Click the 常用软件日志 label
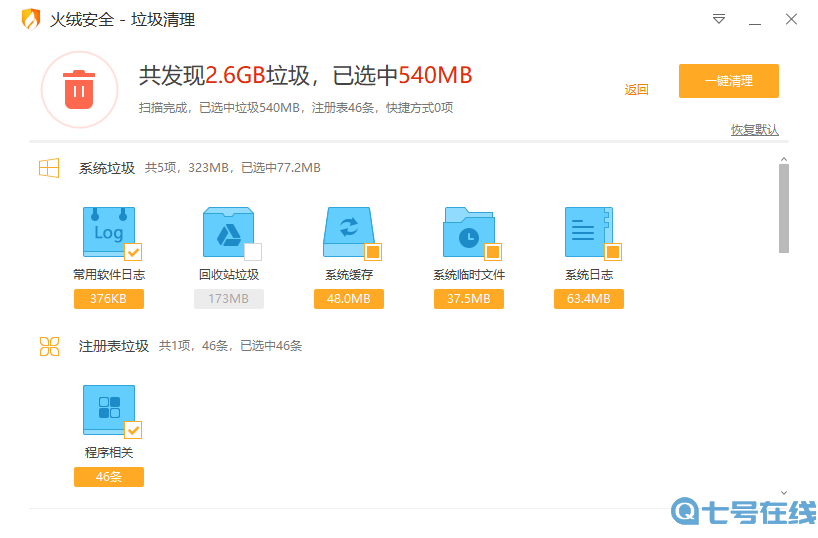This screenshot has height=538, width=818. tap(109, 274)
